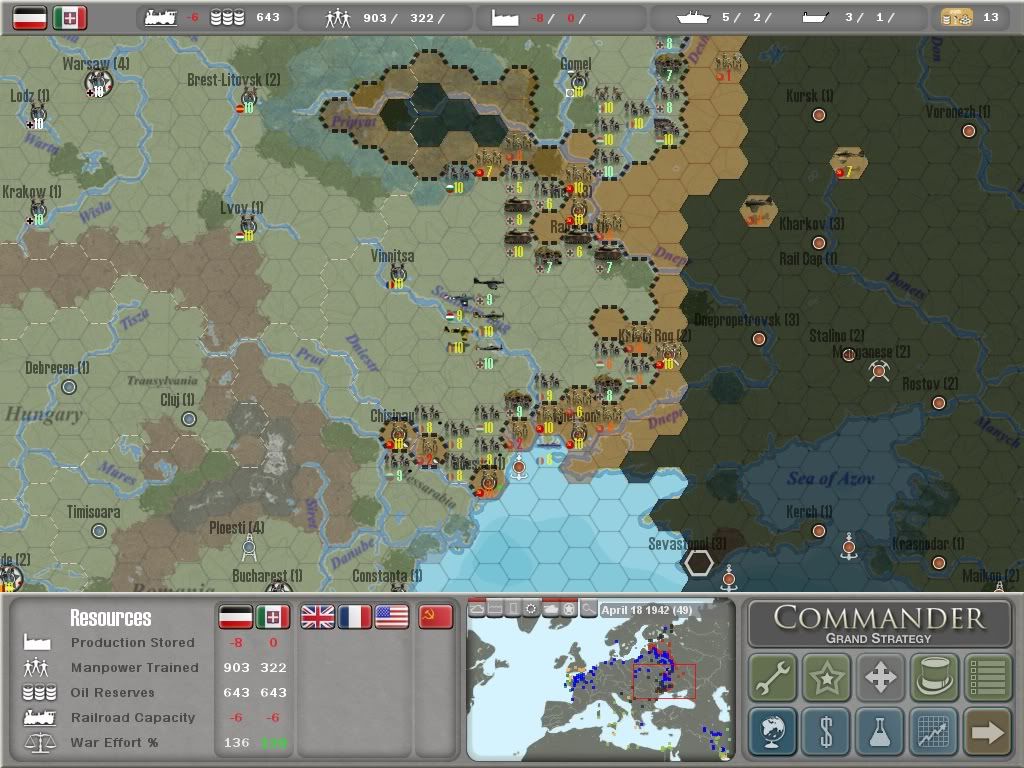Click the white hexagon cursor near Sevastopol
Screen dimensions: 1024x768
point(698,563)
